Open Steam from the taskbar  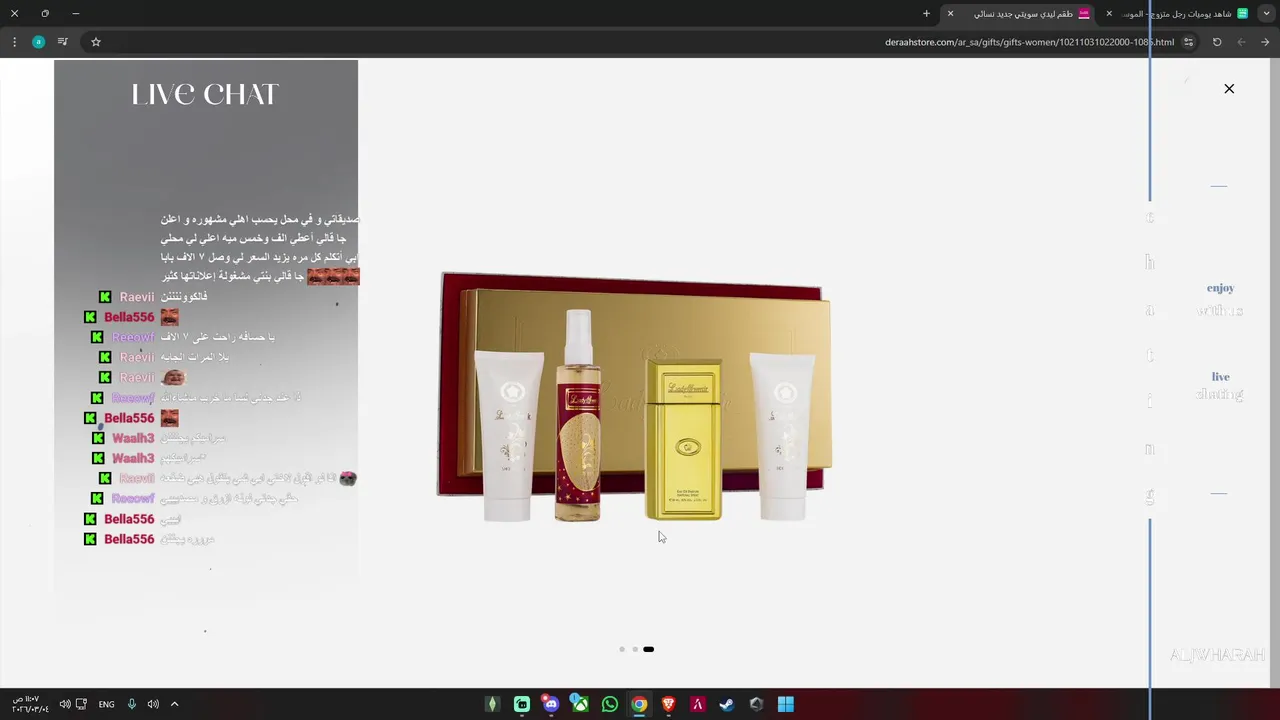point(727,704)
